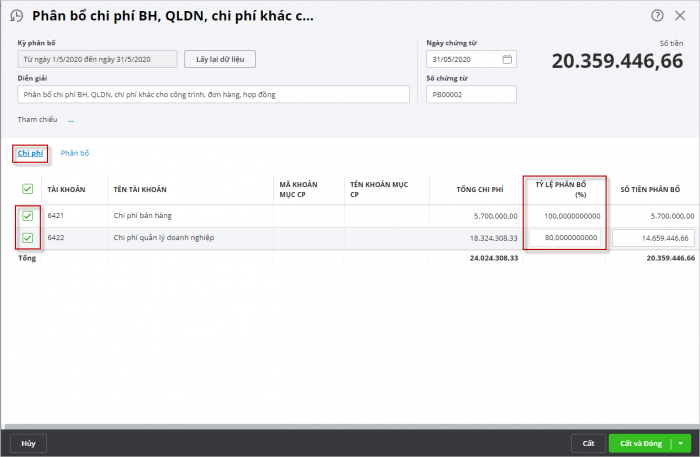Viewport: 700px width, 457px height.
Task: Uncheck the row for account 6422
Action: pos(27,237)
